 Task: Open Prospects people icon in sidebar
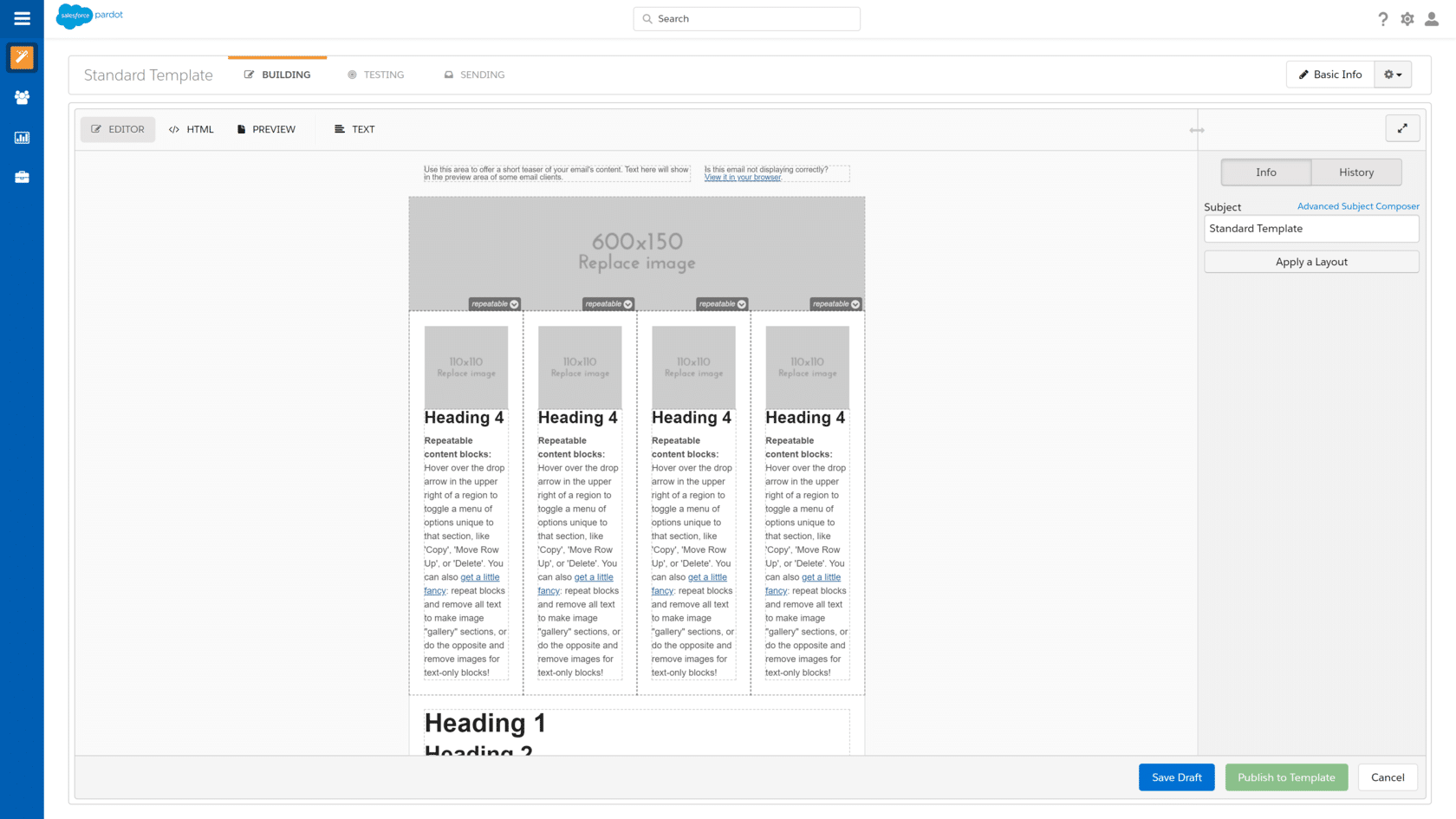pos(22,98)
